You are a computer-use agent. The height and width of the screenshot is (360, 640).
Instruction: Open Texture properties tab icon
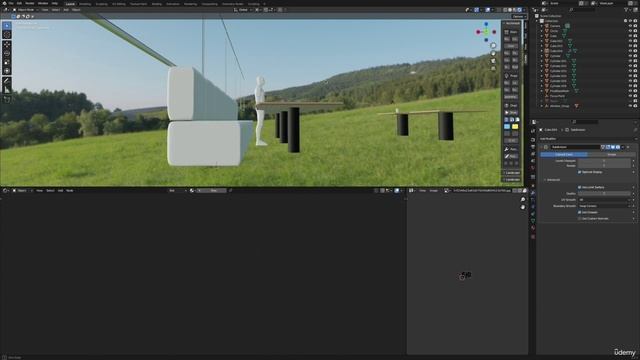tap(533, 236)
